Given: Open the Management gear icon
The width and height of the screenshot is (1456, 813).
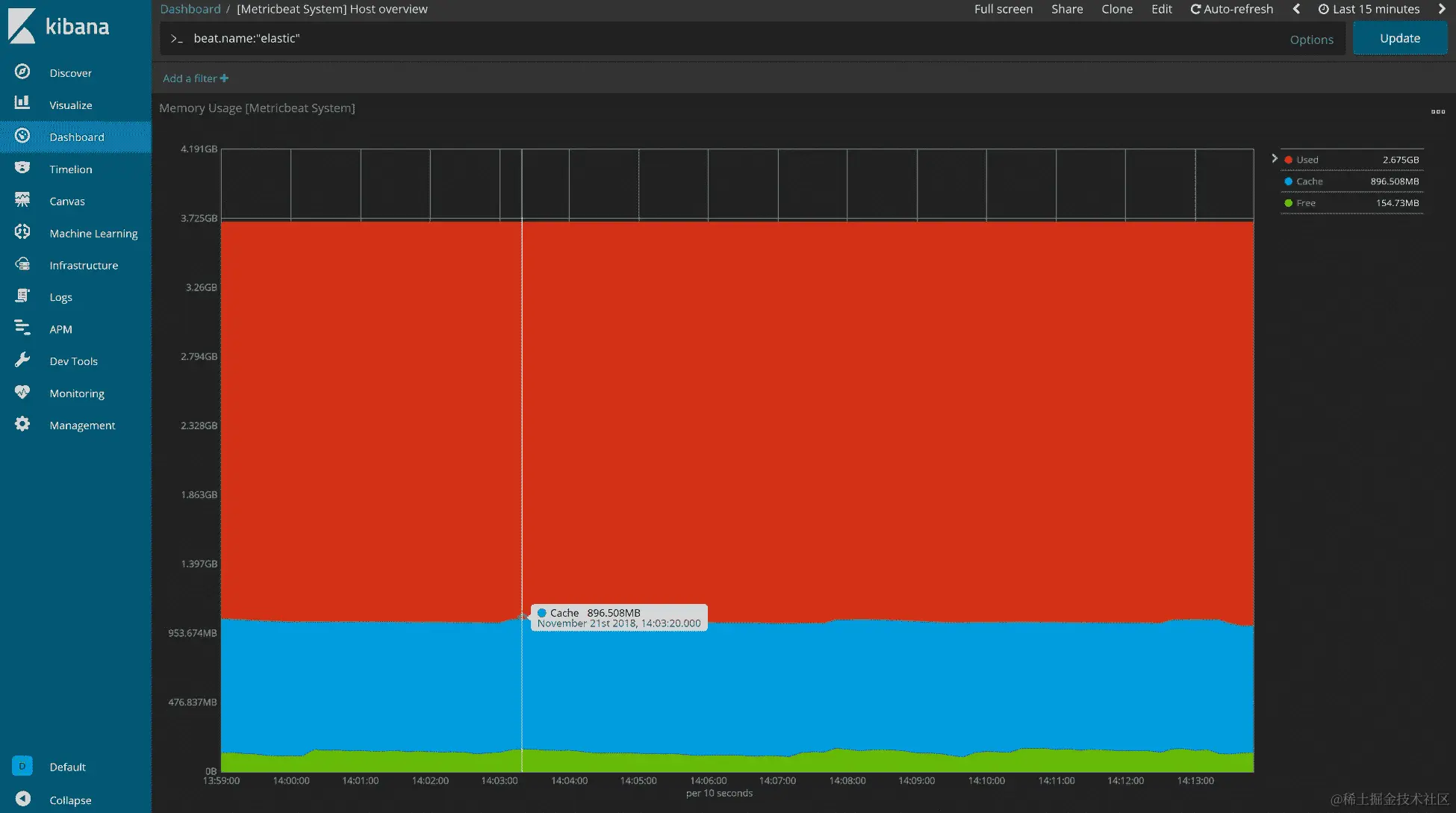Looking at the screenshot, I should [x=22, y=424].
